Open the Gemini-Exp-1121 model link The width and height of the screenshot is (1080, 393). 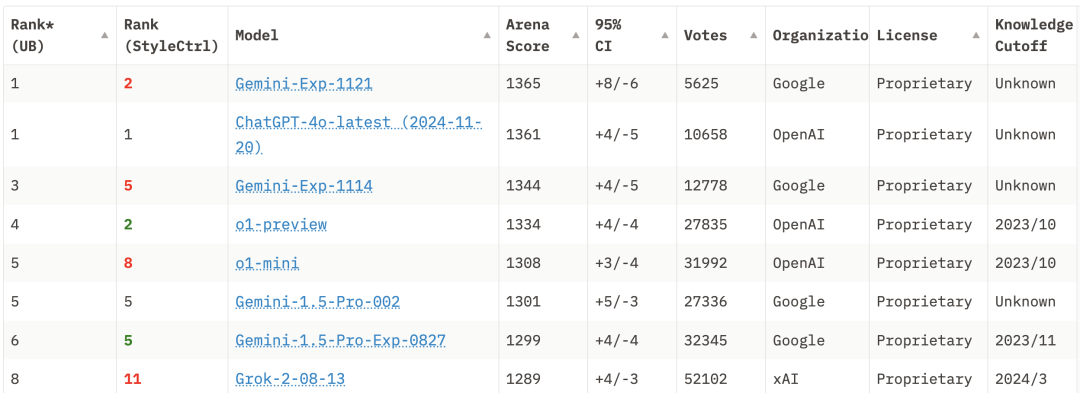click(304, 84)
